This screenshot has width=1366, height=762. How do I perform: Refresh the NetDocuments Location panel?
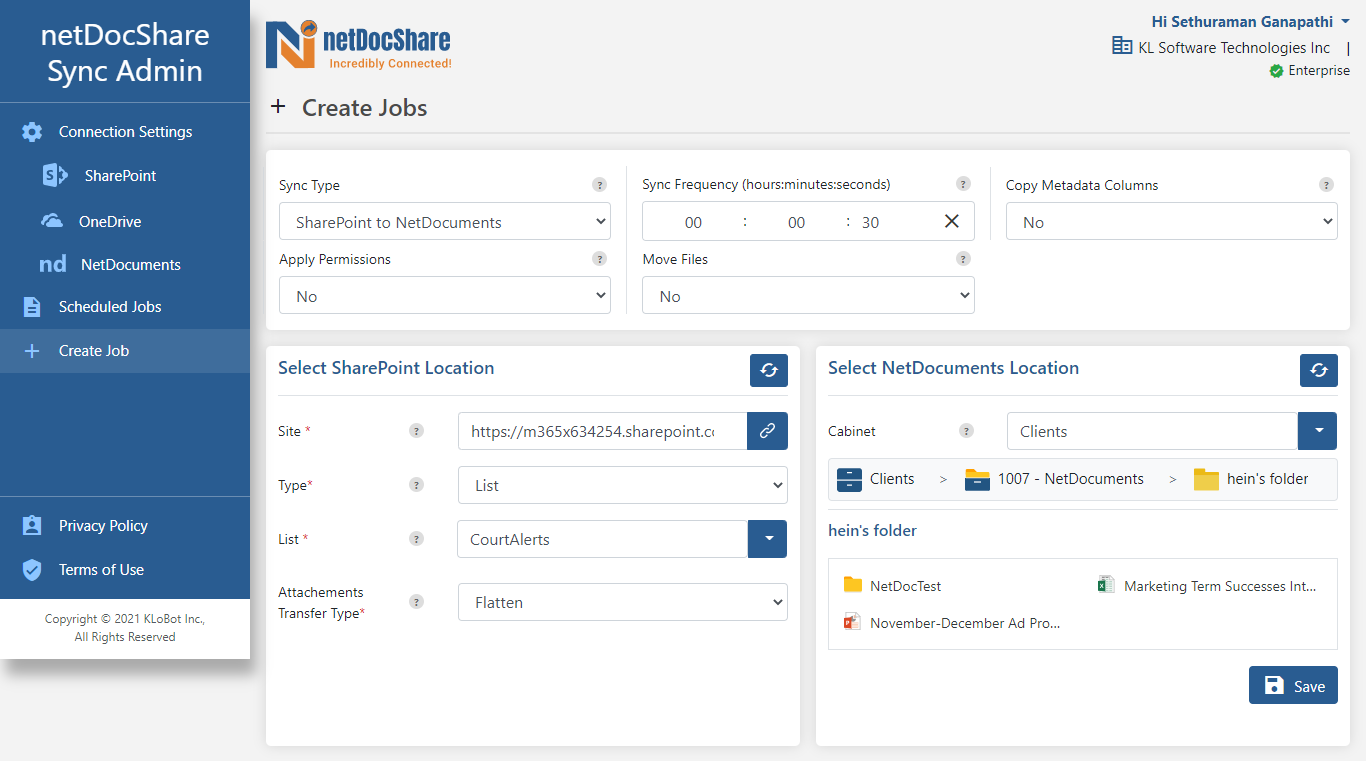pos(1319,370)
